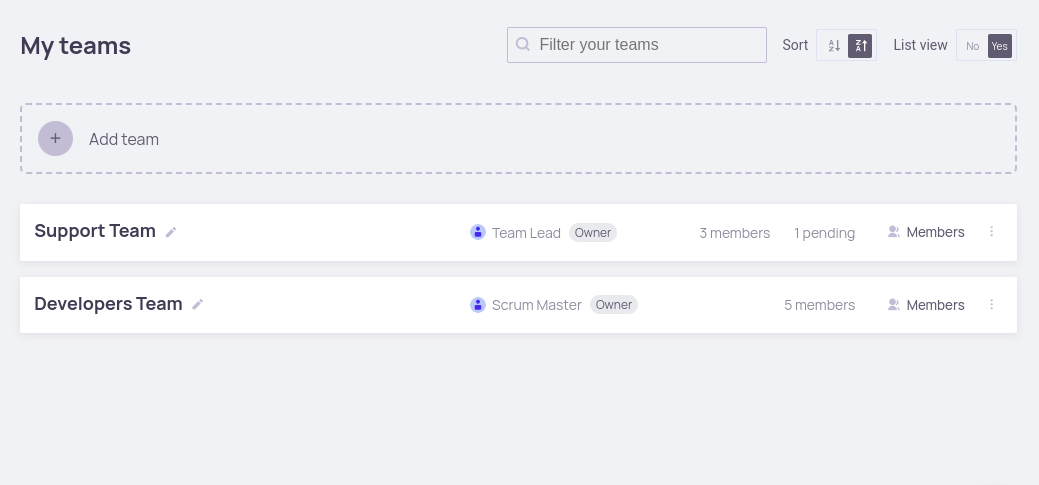Click members icon in Support Team row
This screenshot has width=1039, height=485.
coord(893,232)
